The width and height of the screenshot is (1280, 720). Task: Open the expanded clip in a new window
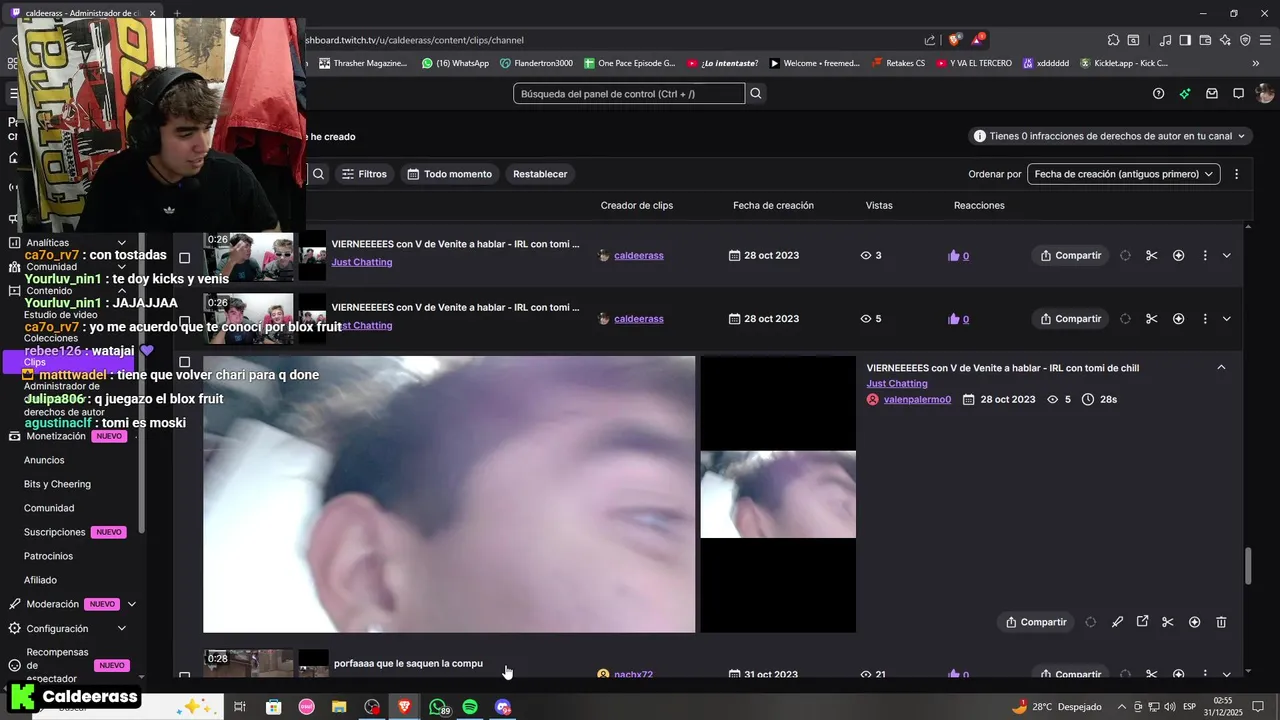coord(1142,622)
